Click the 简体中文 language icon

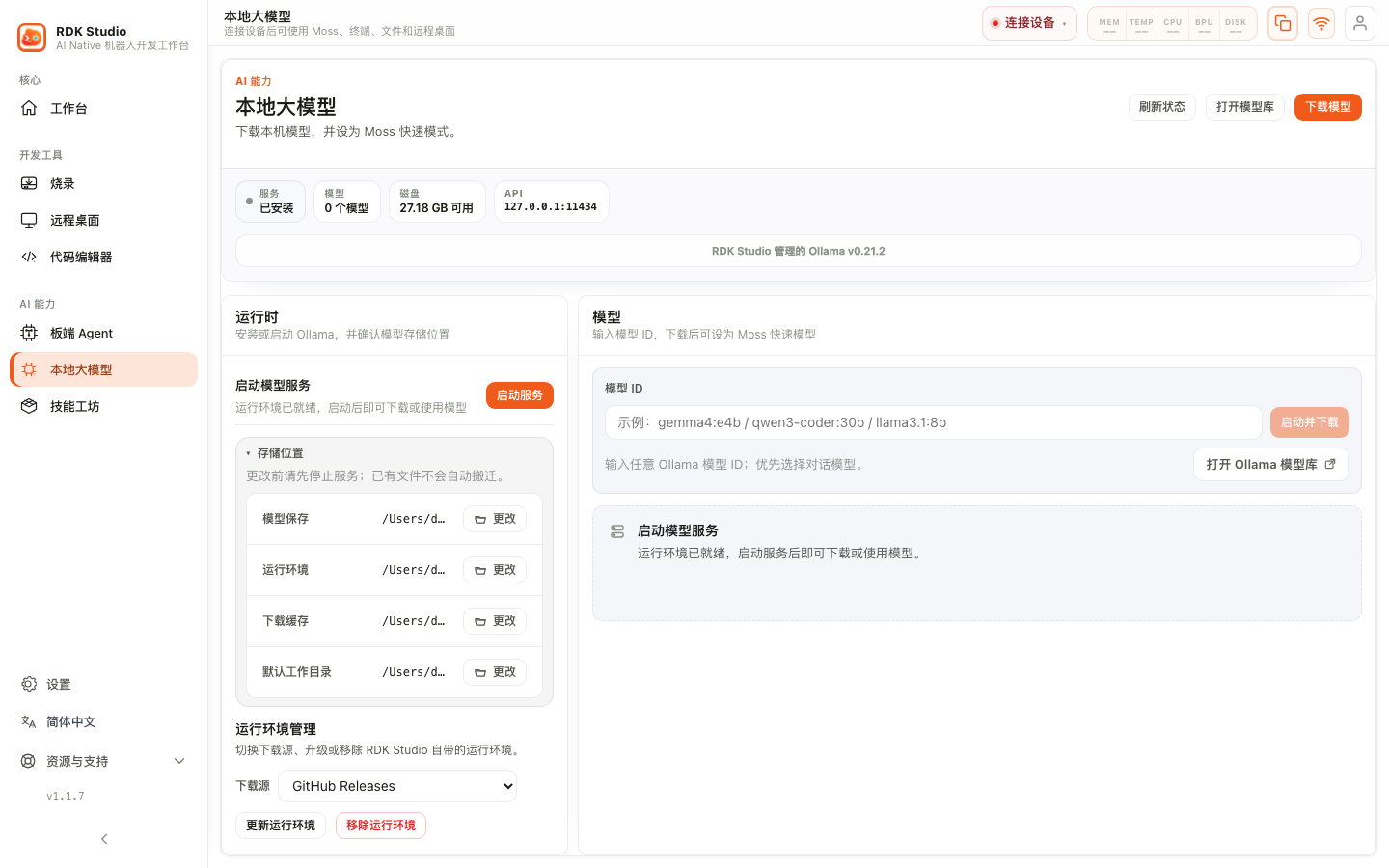29,721
